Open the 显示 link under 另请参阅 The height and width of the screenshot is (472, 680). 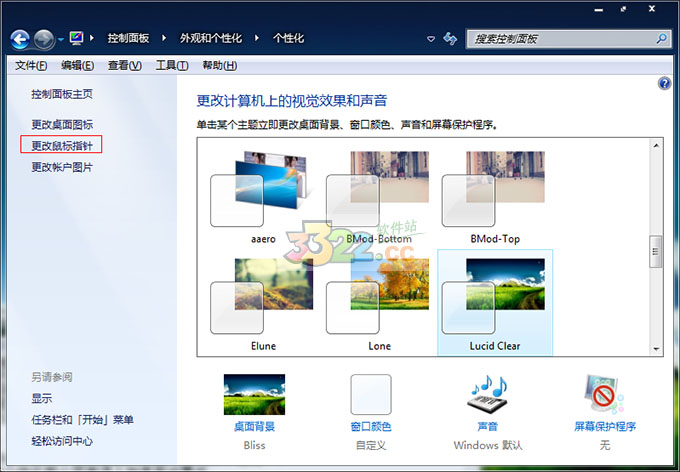(x=42, y=398)
